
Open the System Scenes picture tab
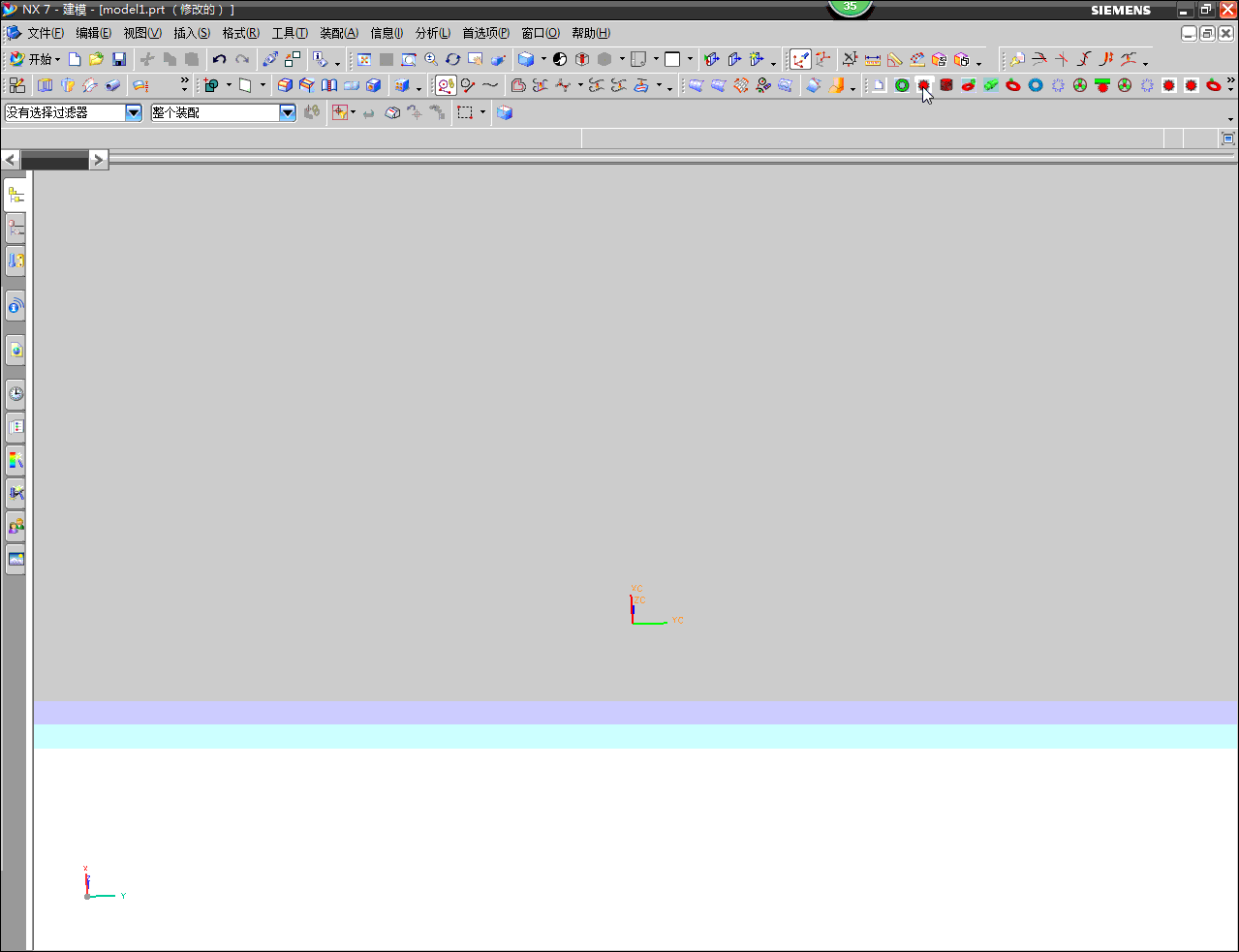click(x=15, y=559)
